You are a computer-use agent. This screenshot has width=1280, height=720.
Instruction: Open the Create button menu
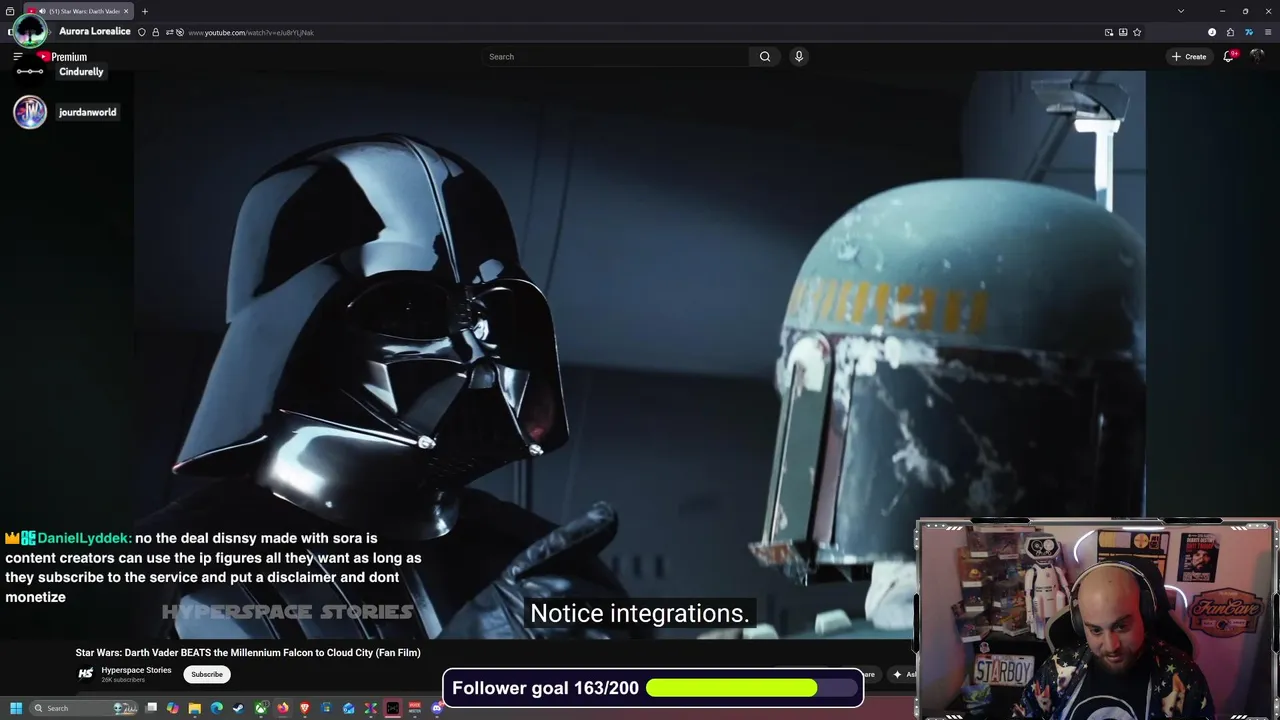tap(1190, 57)
